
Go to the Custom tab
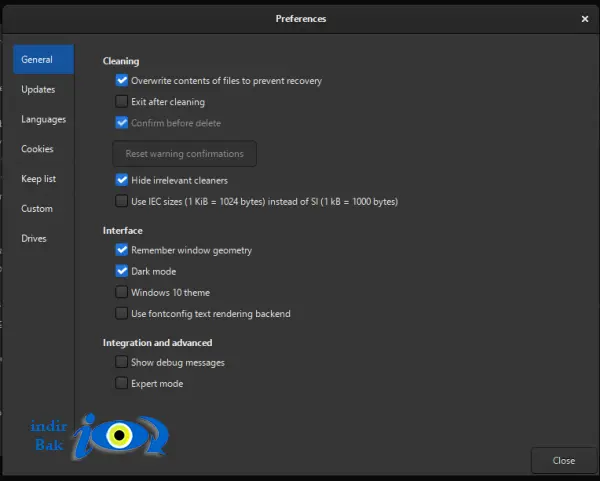[37, 209]
